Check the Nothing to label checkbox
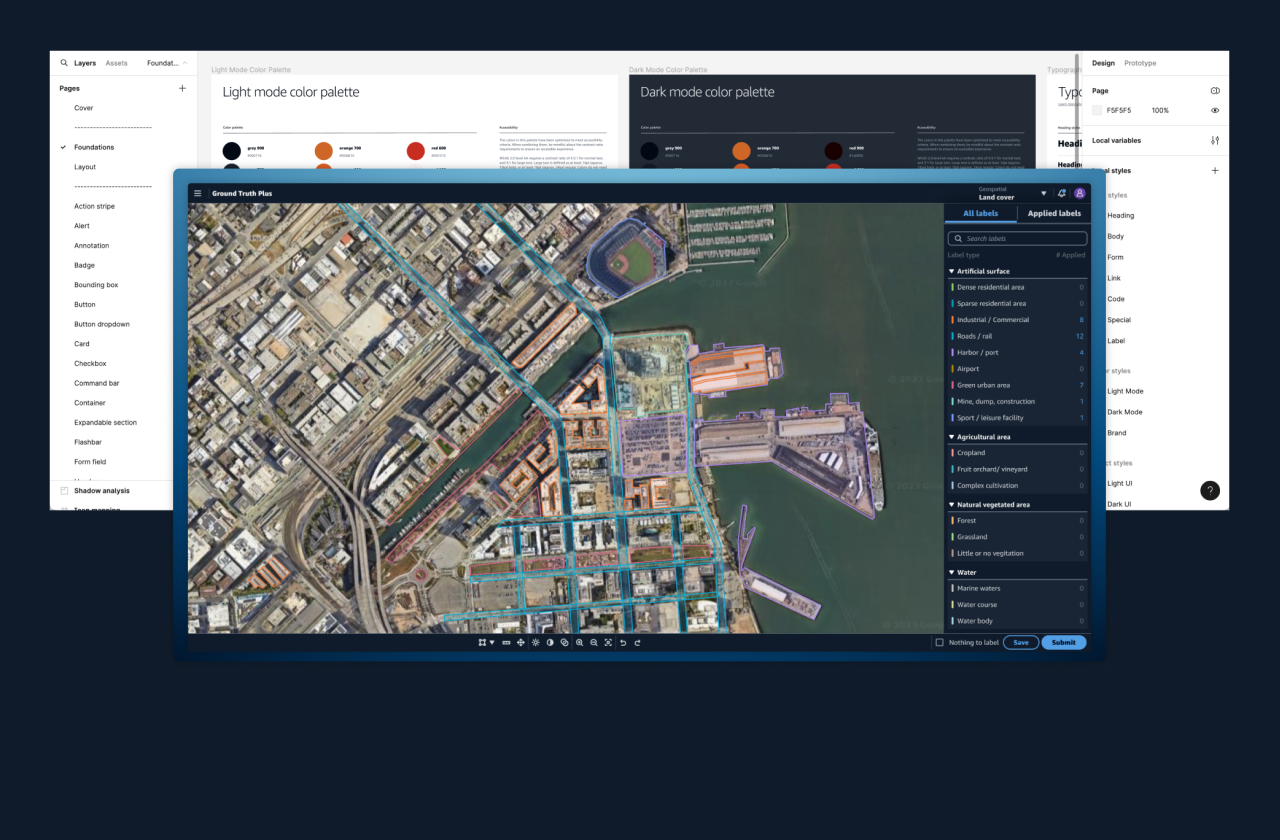The image size is (1280, 840). (939, 643)
